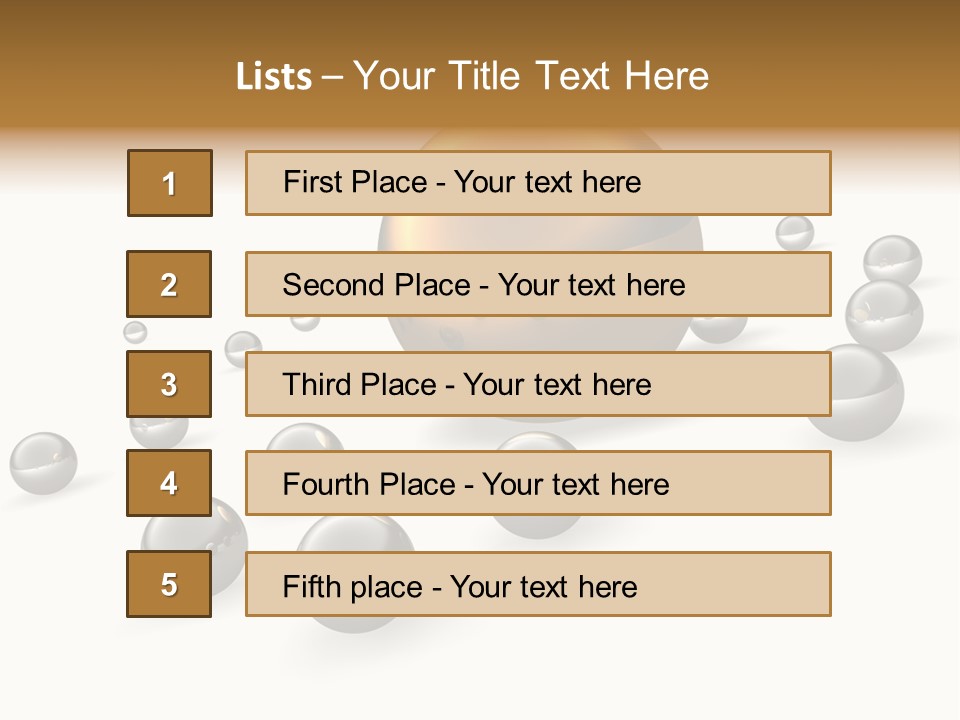Select the leftmost gray sphere near slide edge
960x720 pixels.
[x=43, y=463]
